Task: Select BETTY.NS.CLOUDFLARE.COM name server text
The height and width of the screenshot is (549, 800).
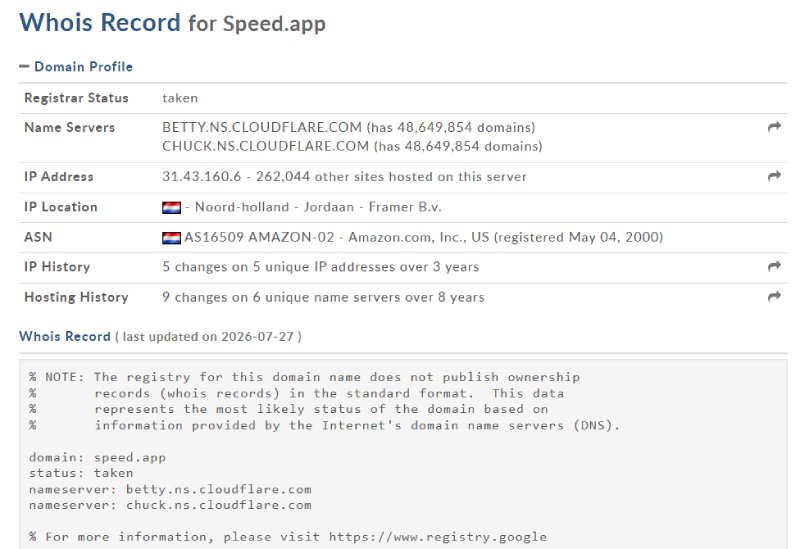Action: [x=262, y=127]
